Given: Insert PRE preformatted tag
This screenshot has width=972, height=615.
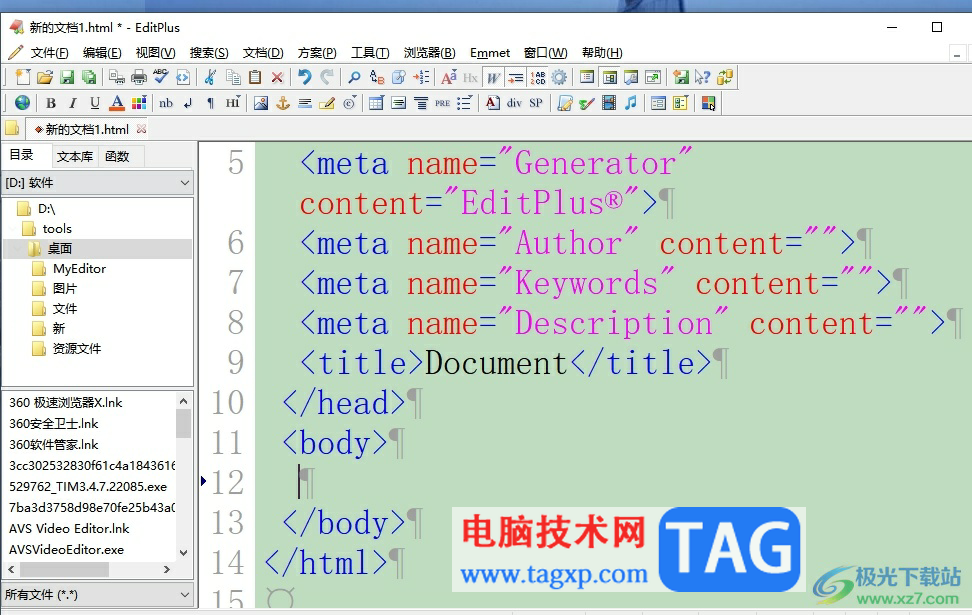Looking at the screenshot, I should (443, 103).
